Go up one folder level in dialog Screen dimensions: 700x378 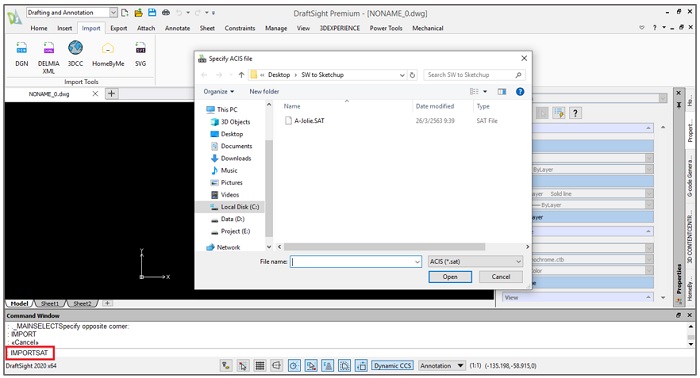pos(241,75)
